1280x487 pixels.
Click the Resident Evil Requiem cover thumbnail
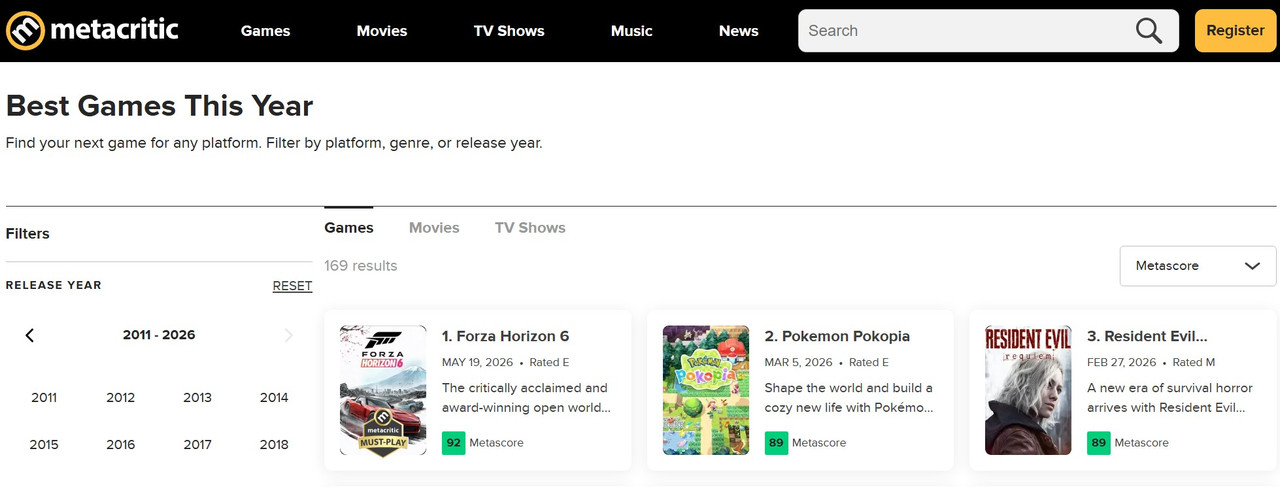pyautogui.click(x=1028, y=390)
